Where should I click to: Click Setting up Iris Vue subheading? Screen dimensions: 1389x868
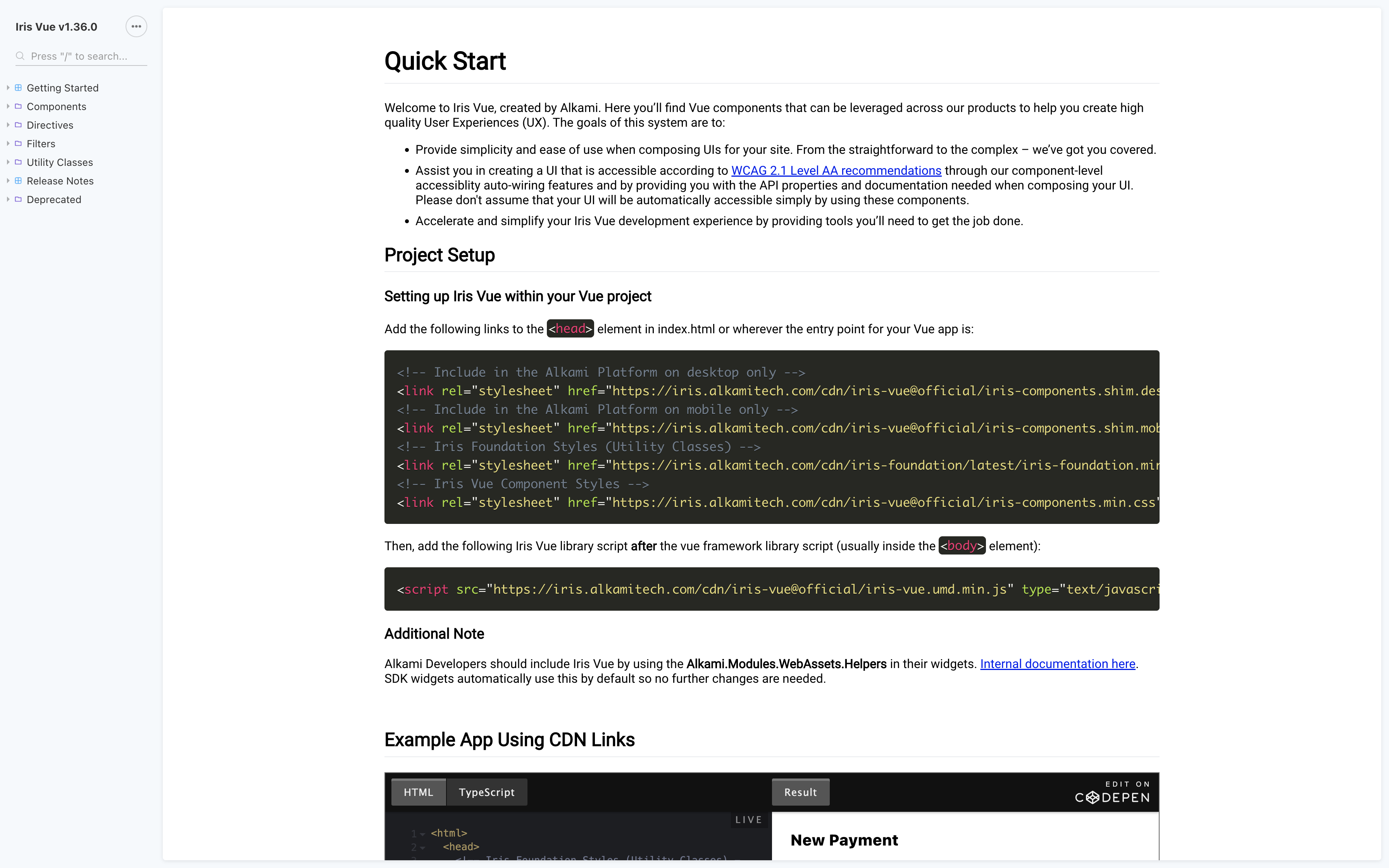[518, 296]
